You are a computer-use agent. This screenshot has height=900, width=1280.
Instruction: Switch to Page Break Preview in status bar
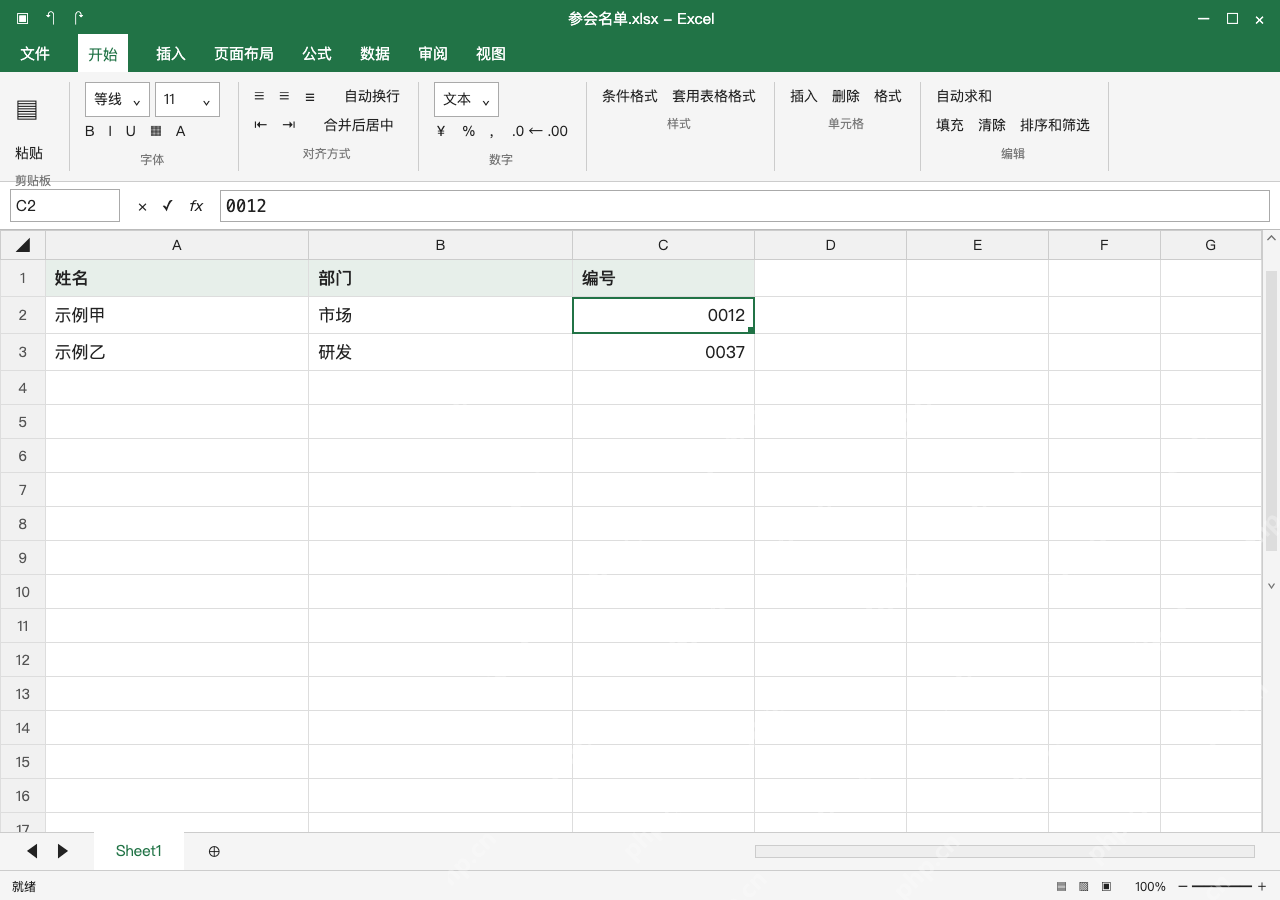pyautogui.click(x=1106, y=886)
